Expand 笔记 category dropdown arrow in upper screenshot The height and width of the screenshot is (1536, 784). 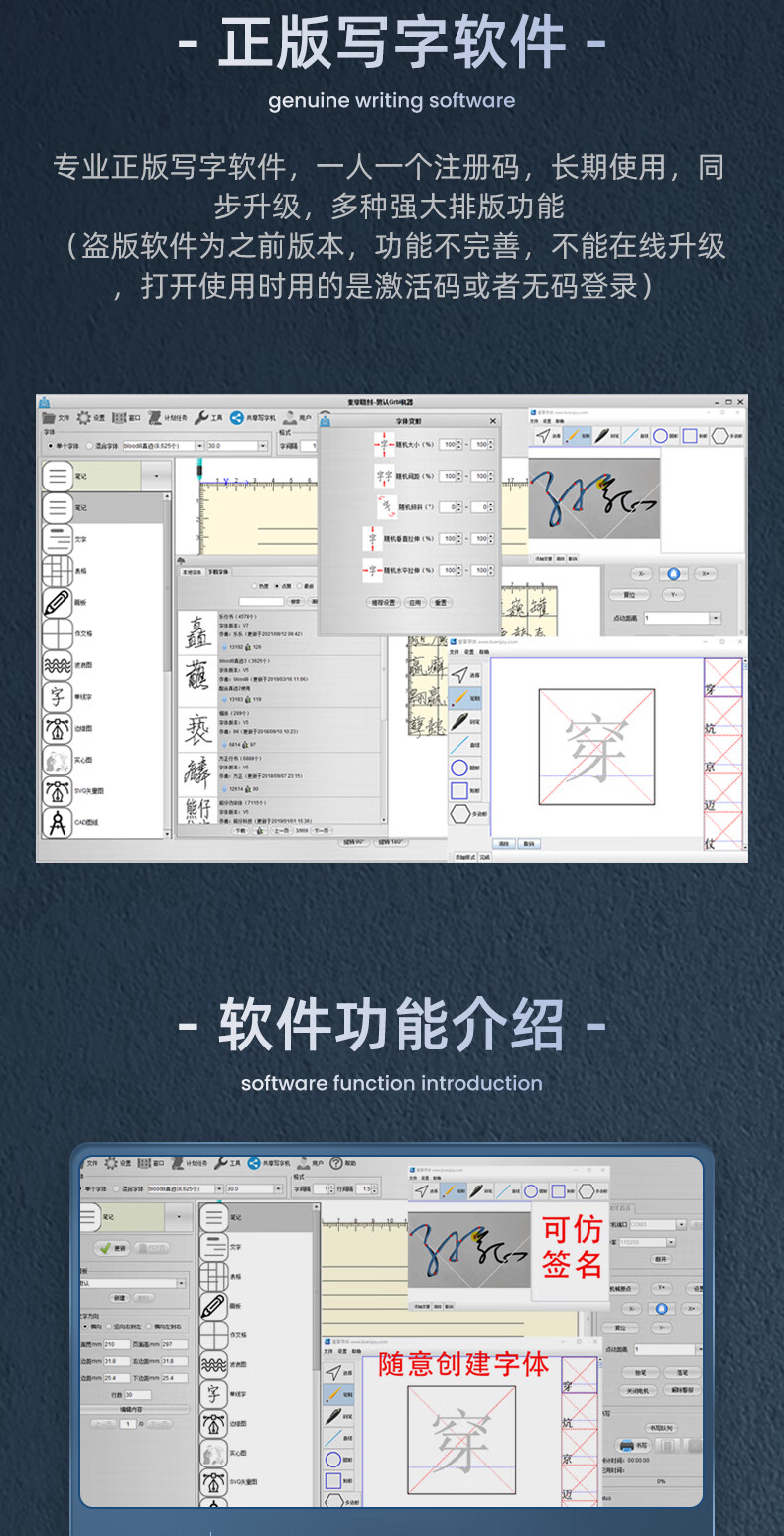coord(156,476)
